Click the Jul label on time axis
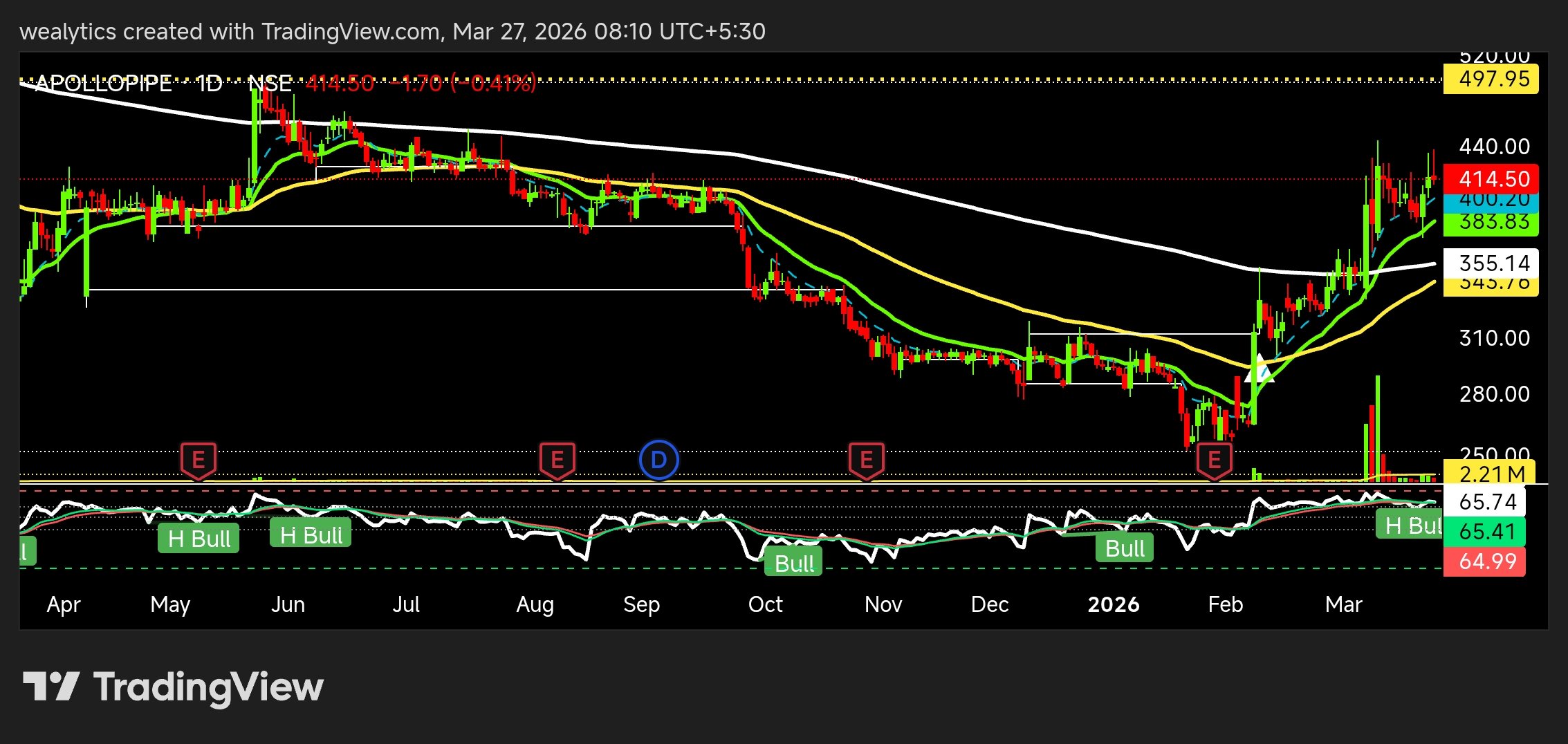The height and width of the screenshot is (744, 1568). (x=406, y=605)
